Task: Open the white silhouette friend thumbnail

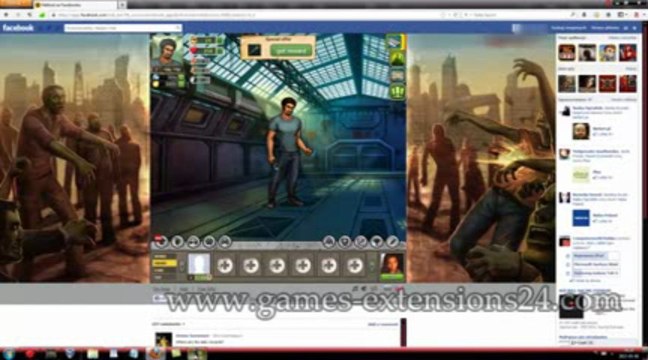Action: (199, 265)
